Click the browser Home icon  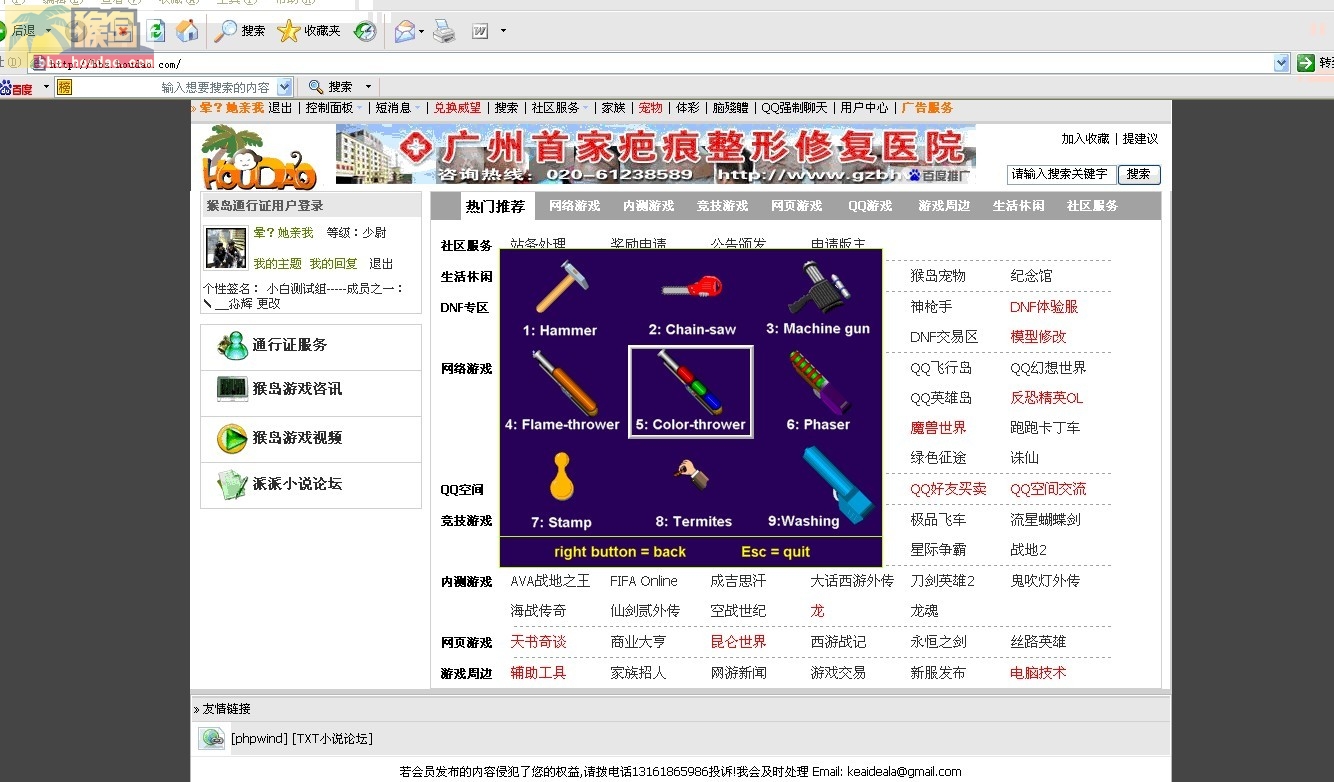pos(187,31)
